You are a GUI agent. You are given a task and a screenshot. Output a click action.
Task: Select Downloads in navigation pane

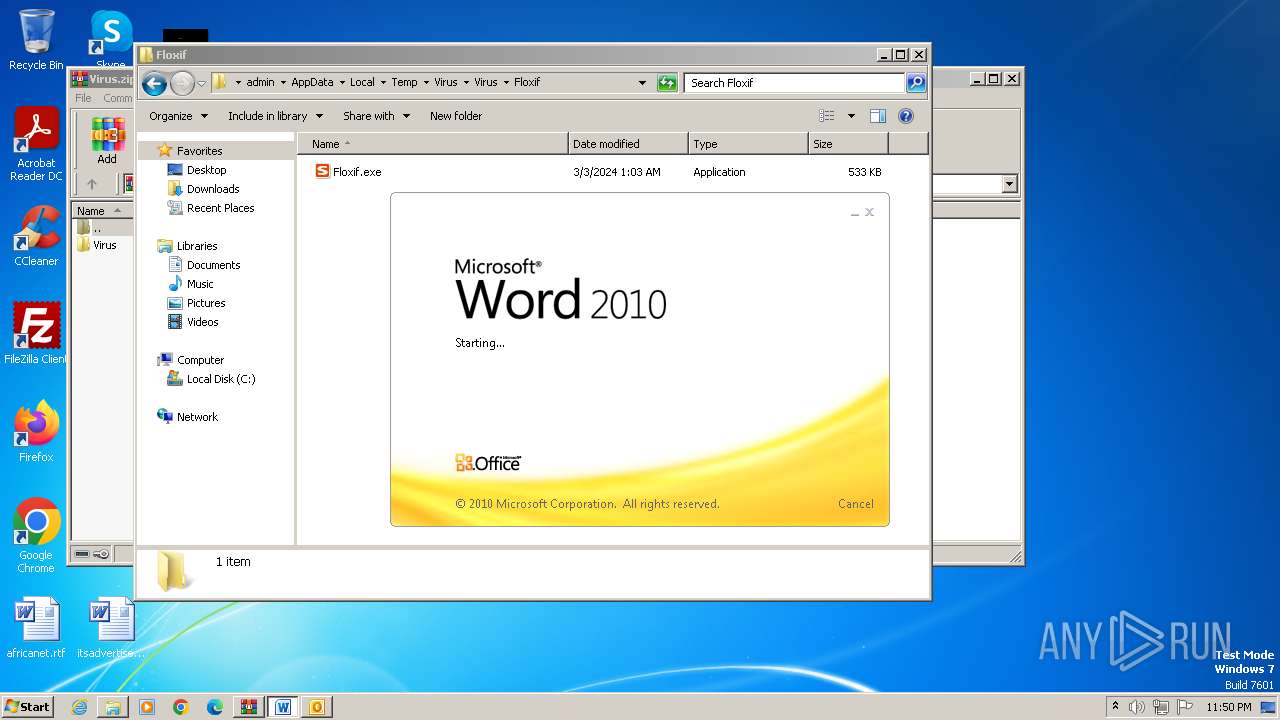[x=213, y=189]
